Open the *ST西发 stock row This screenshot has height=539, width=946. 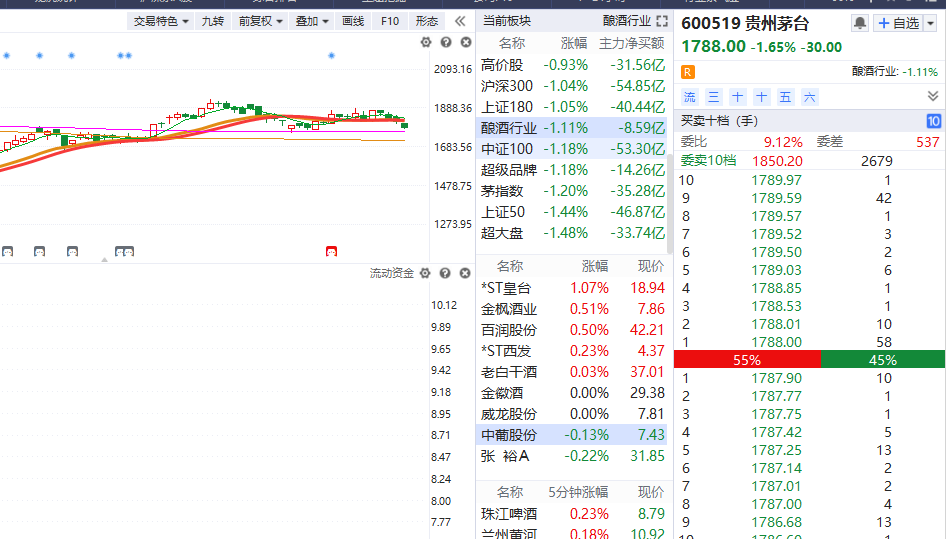coord(572,351)
